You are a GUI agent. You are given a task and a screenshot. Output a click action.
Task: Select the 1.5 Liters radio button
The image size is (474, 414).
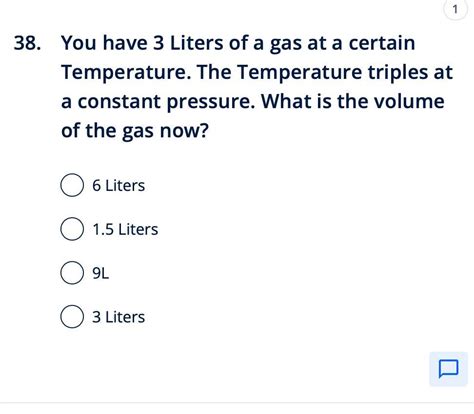(72, 229)
